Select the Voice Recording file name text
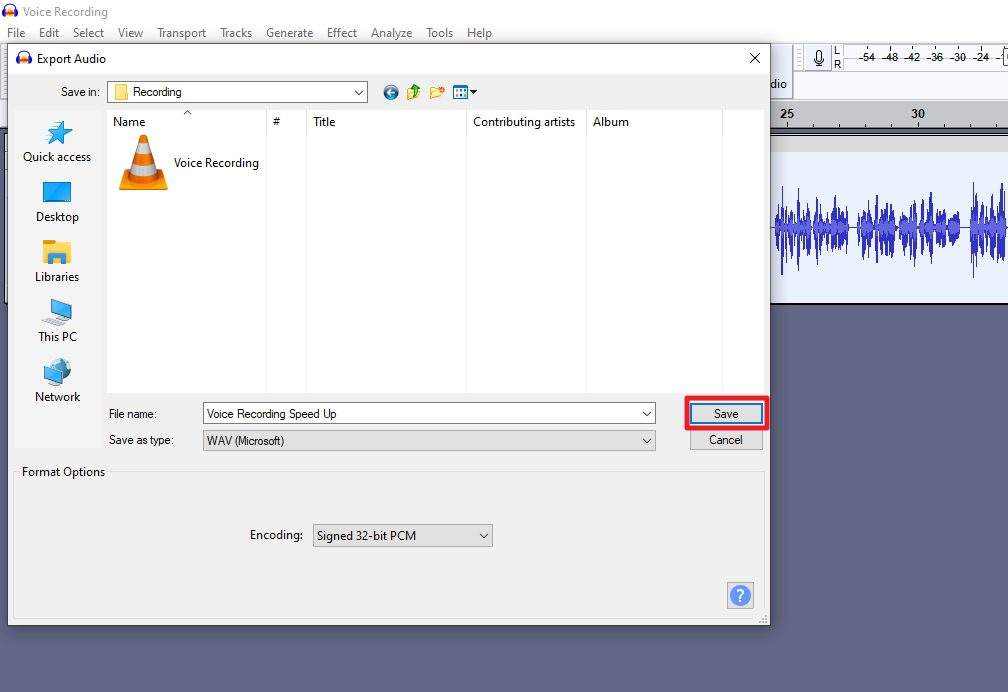The width and height of the screenshot is (1008, 692). click(216, 163)
